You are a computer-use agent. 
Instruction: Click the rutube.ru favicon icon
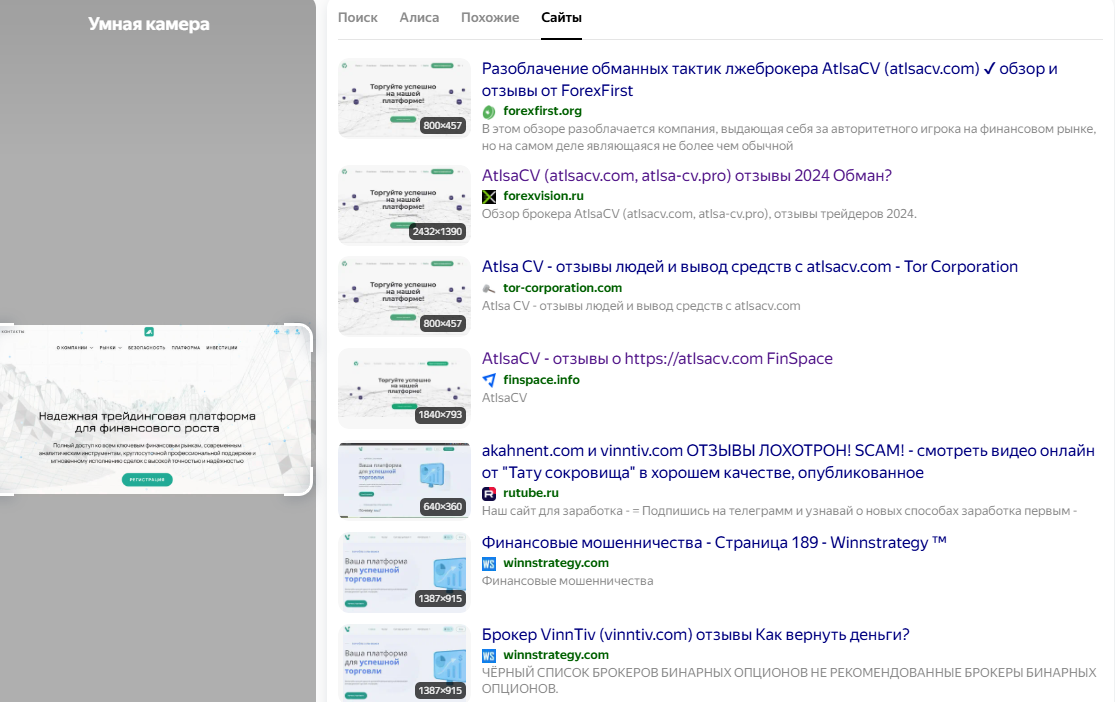point(489,493)
